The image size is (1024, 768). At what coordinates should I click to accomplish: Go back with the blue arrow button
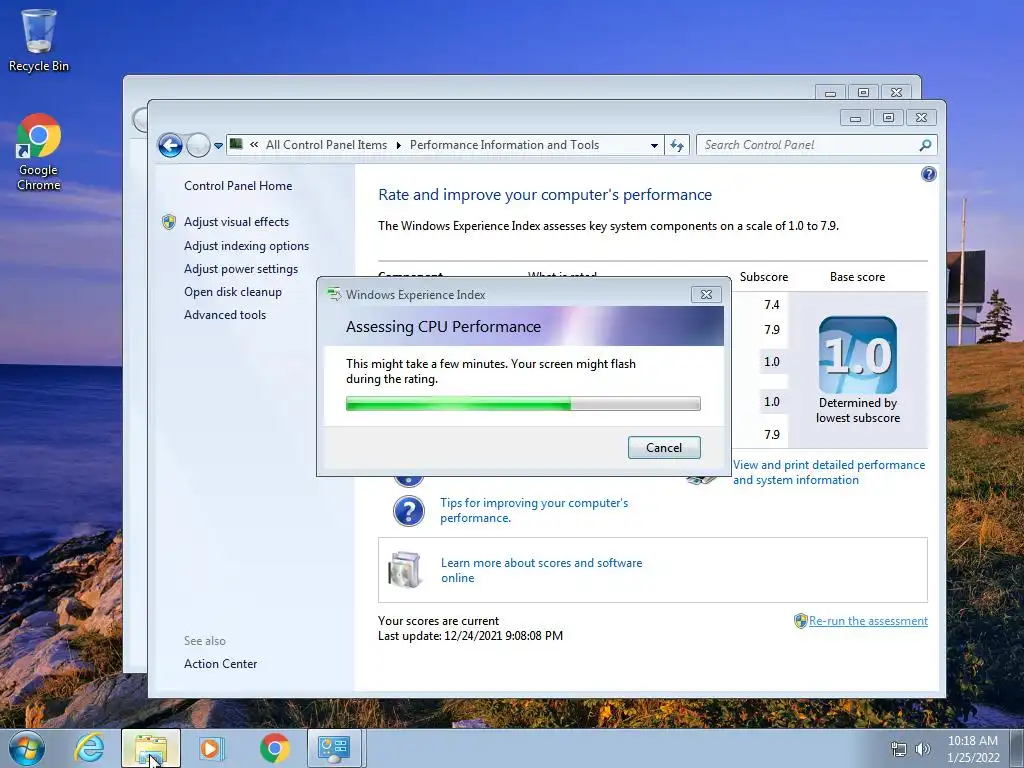click(x=170, y=145)
